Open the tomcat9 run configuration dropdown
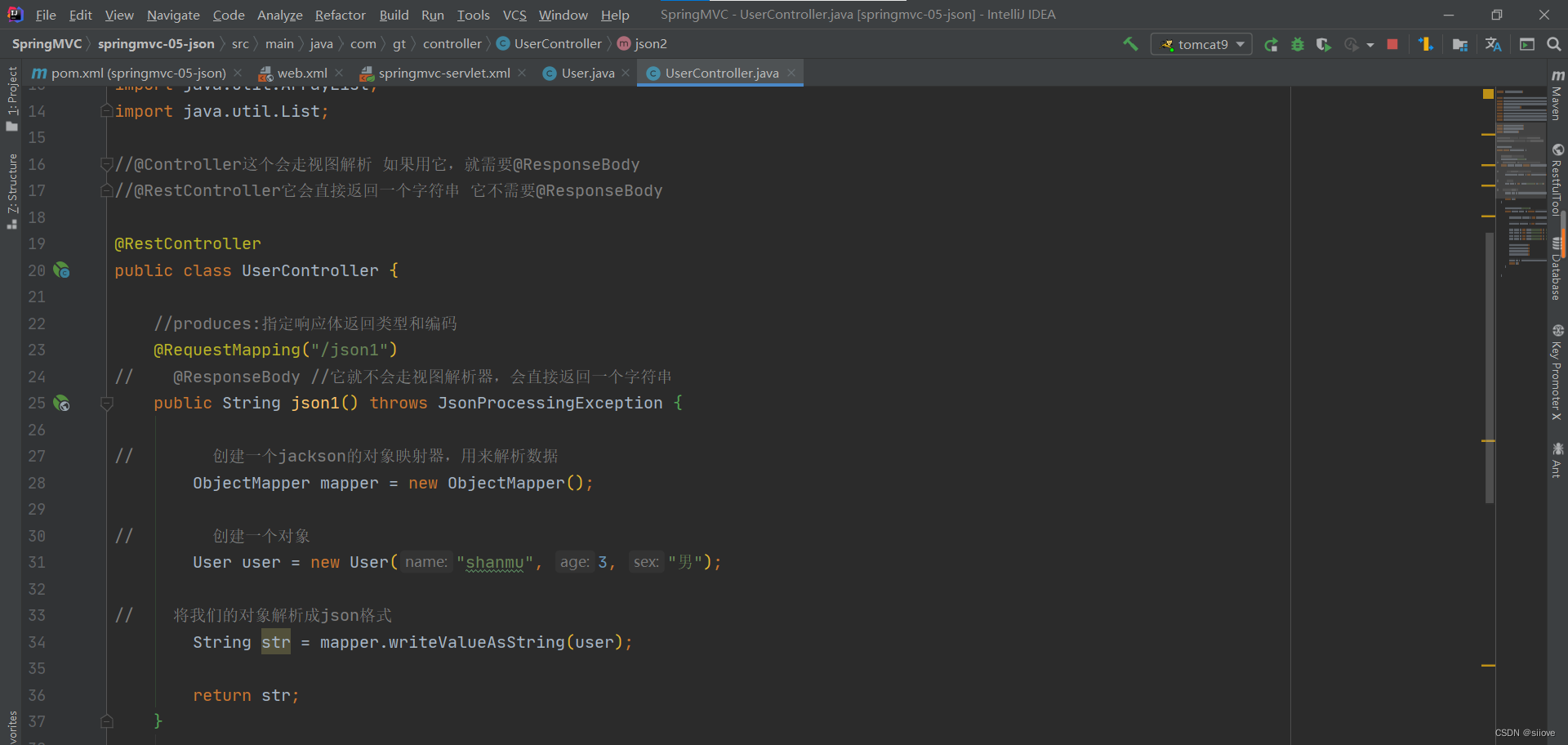This screenshot has height=745, width=1568. point(1241,43)
